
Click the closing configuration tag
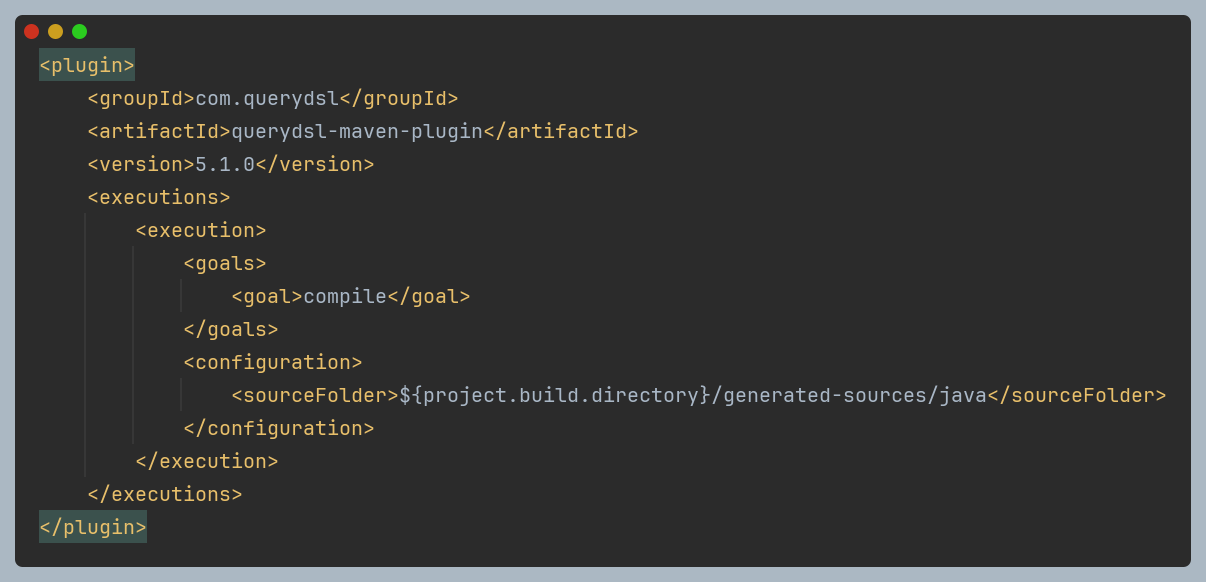(279, 428)
